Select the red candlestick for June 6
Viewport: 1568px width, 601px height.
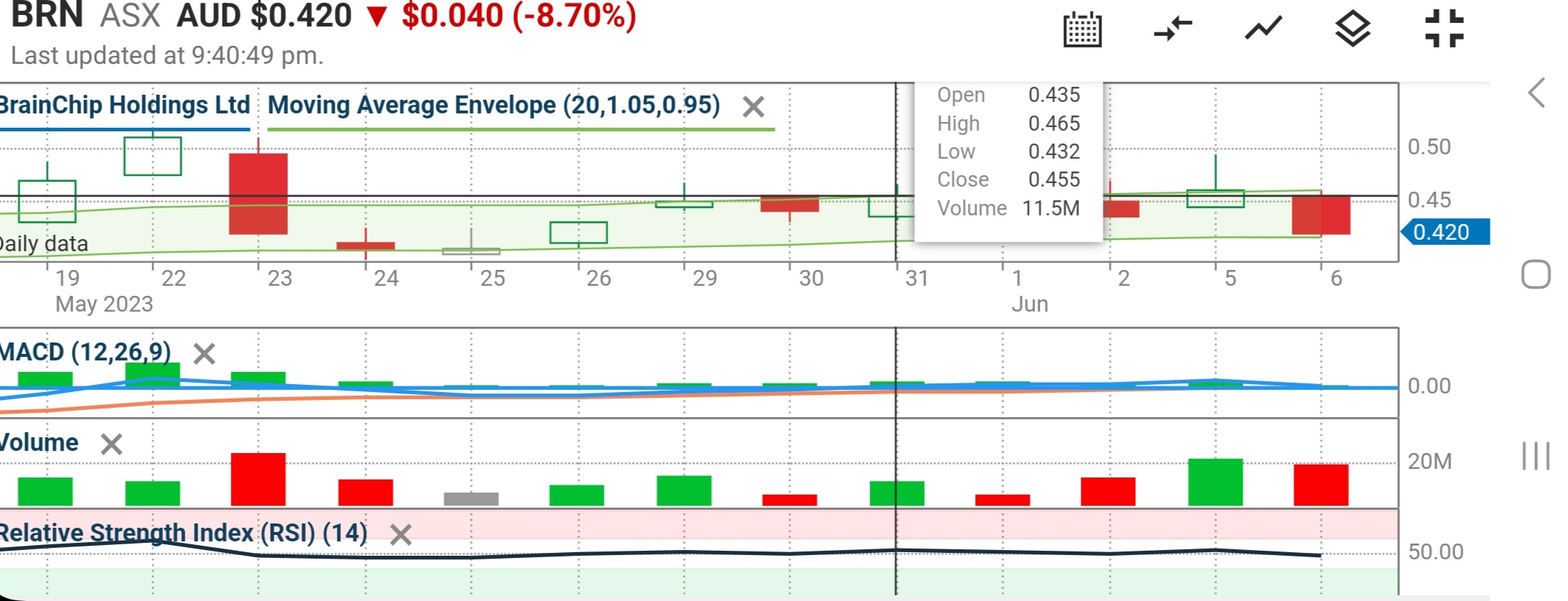1321,215
